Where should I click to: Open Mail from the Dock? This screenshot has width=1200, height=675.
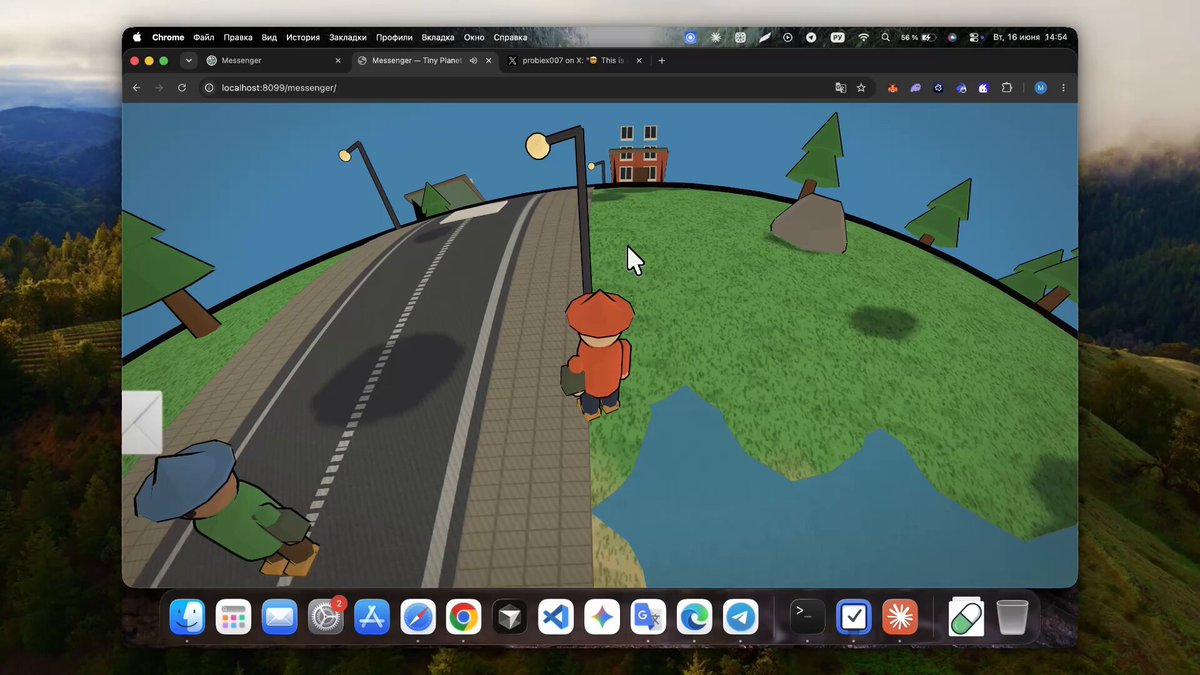tap(279, 618)
